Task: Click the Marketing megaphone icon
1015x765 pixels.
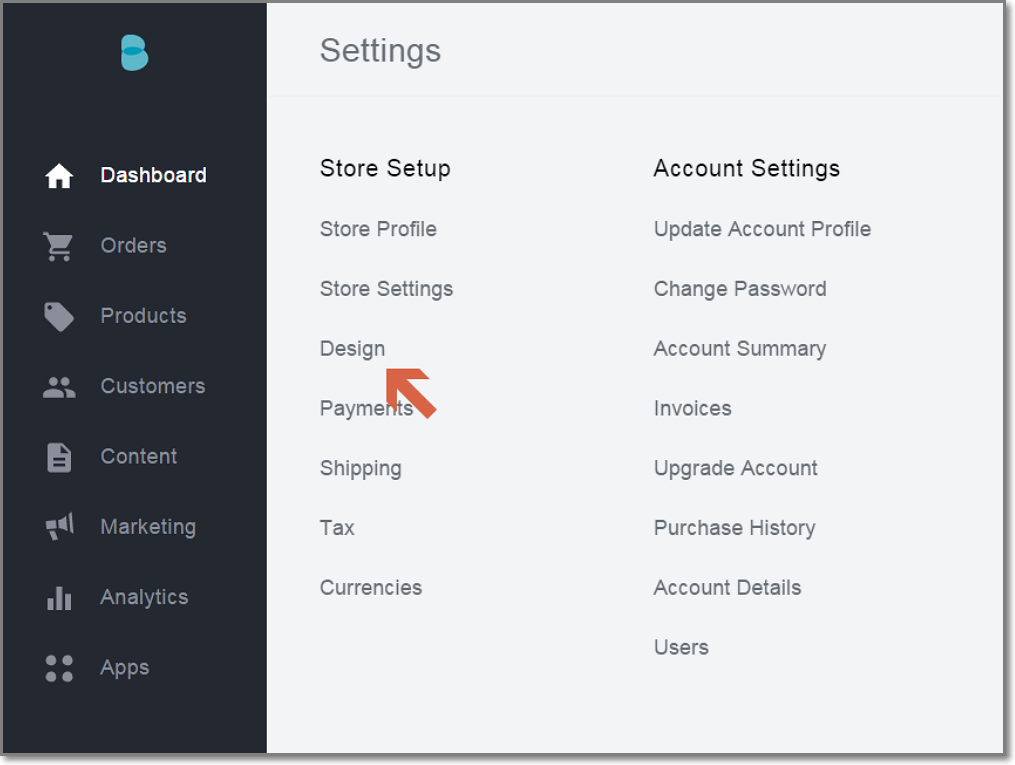Action: [59, 527]
